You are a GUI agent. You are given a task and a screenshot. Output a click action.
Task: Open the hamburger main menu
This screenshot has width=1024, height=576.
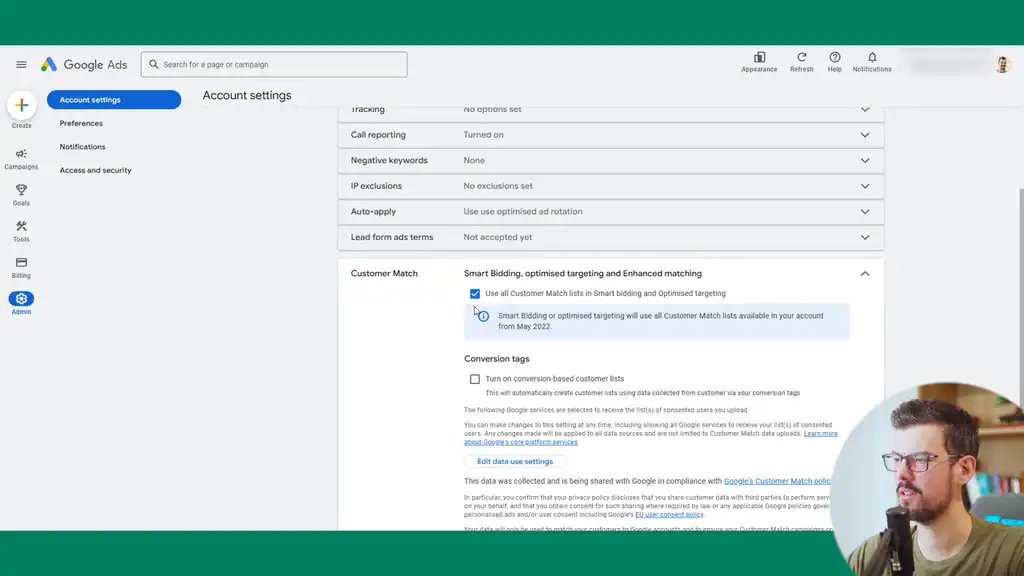pyautogui.click(x=21, y=65)
